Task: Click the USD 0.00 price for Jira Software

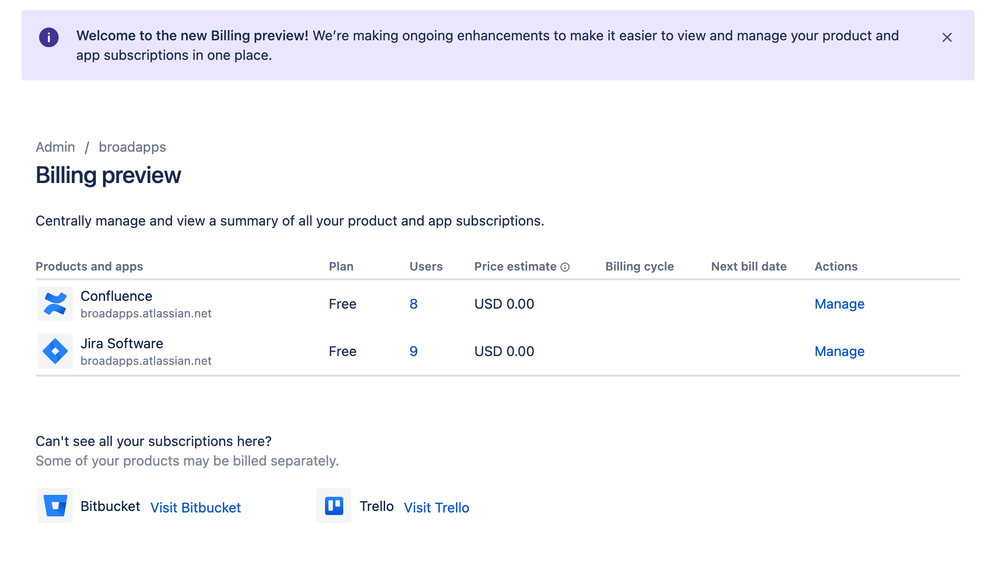Action: tap(504, 351)
